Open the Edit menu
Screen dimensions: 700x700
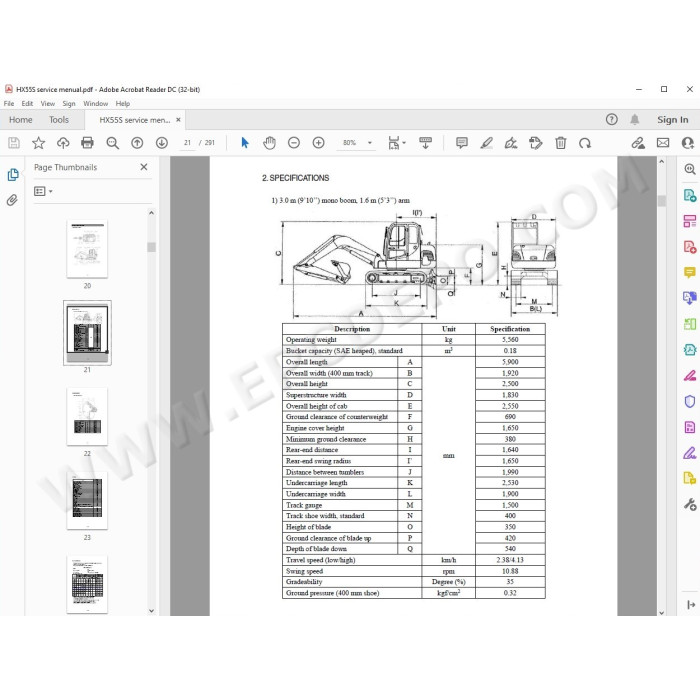pos(27,104)
